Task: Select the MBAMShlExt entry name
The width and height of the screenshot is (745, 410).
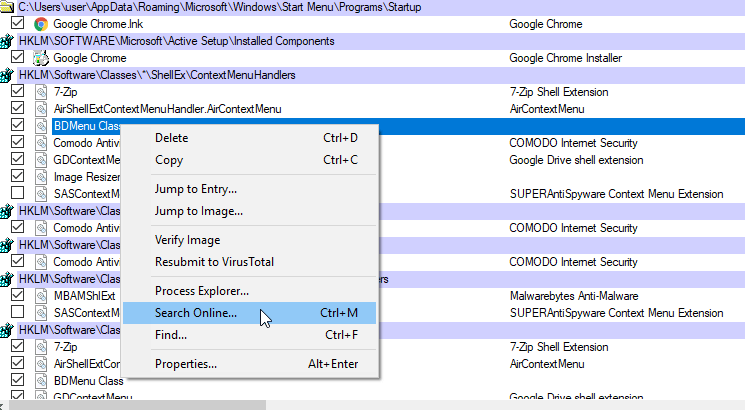Action: (x=84, y=296)
